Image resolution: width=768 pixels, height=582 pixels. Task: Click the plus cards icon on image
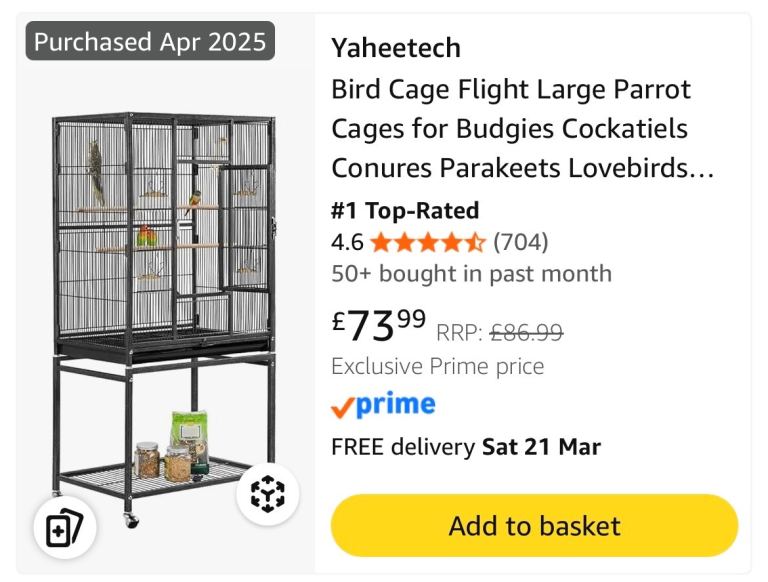[x=64, y=528]
